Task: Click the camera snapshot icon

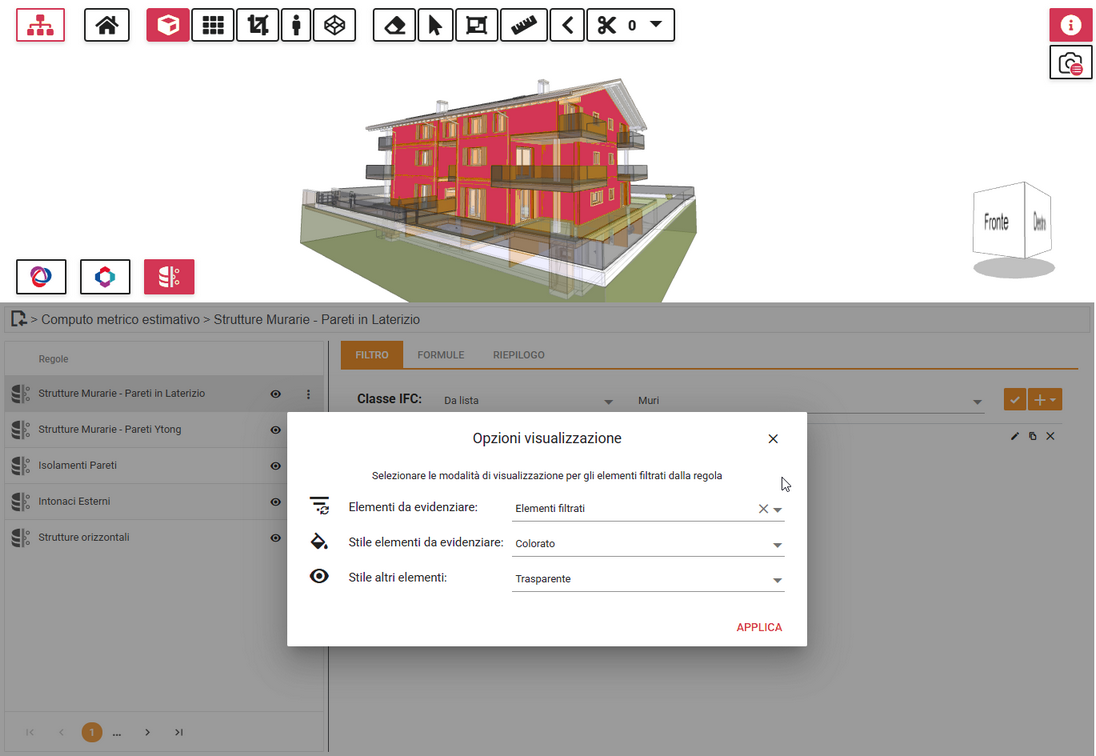Action: [x=1070, y=63]
